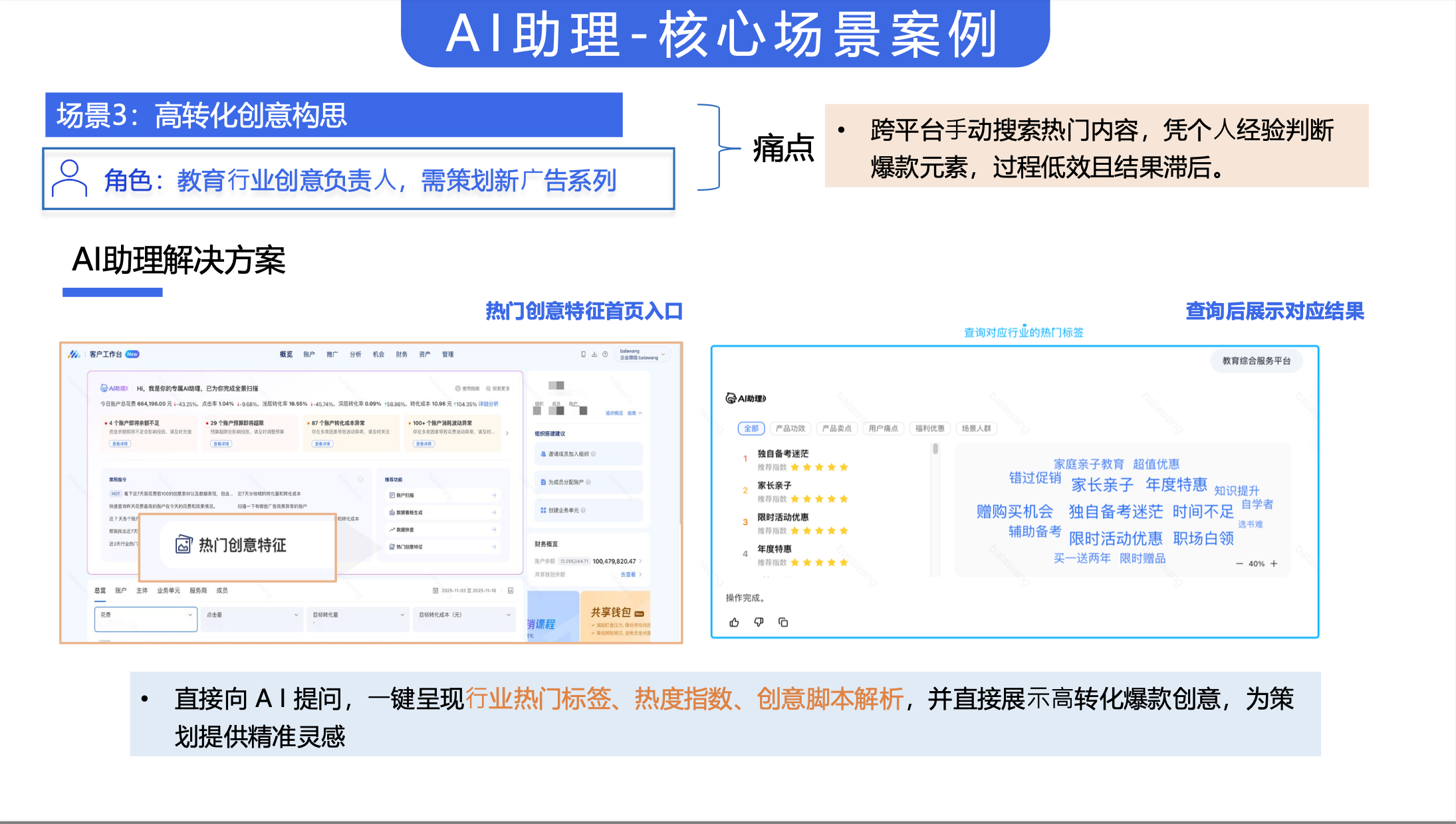Screen dimensions: 1456x824
Task: Switch to the 财务 top menu
Action: pyautogui.click(x=402, y=354)
